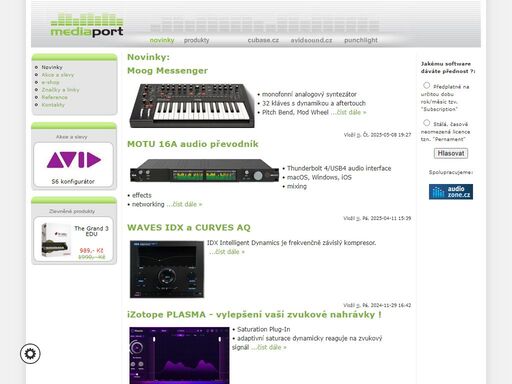Read more on the WAVES IDX article
512x384 pixels.
tap(227, 252)
